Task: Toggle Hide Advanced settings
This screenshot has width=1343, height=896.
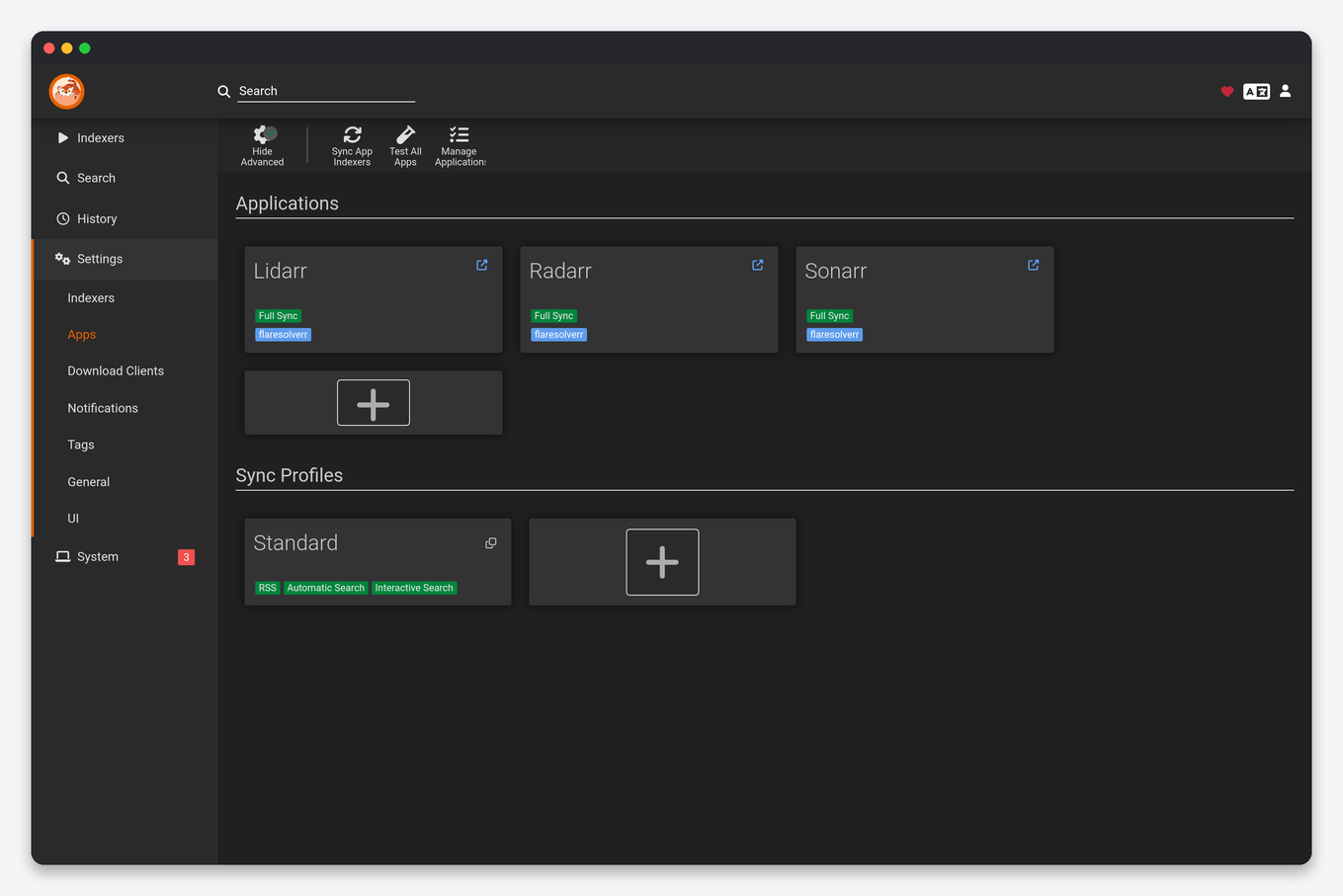Action: tap(262, 146)
